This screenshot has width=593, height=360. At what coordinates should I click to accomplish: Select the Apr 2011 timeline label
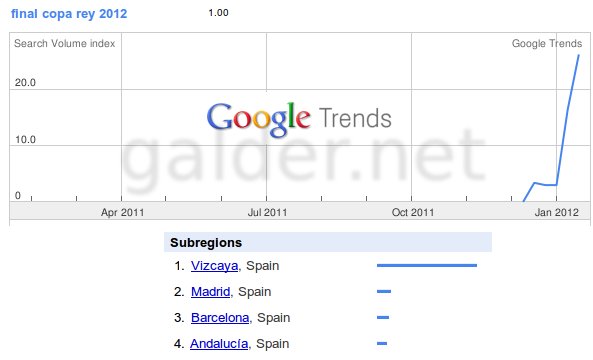coord(123,213)
